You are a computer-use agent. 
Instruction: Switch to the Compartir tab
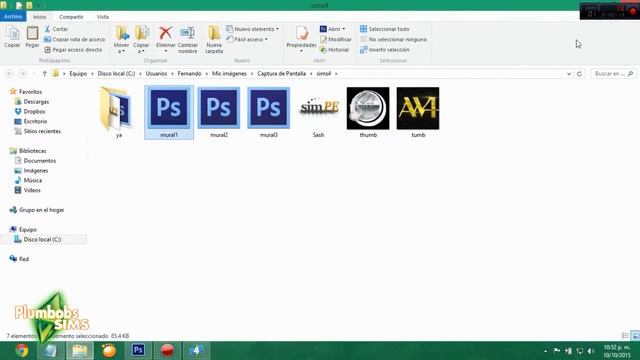click(71, 17)
